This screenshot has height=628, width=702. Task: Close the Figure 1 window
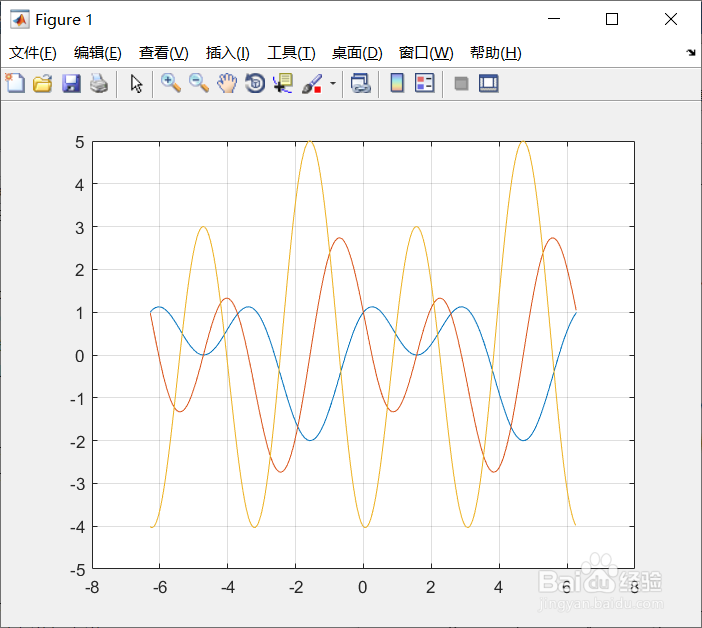(x=671, y=19)
